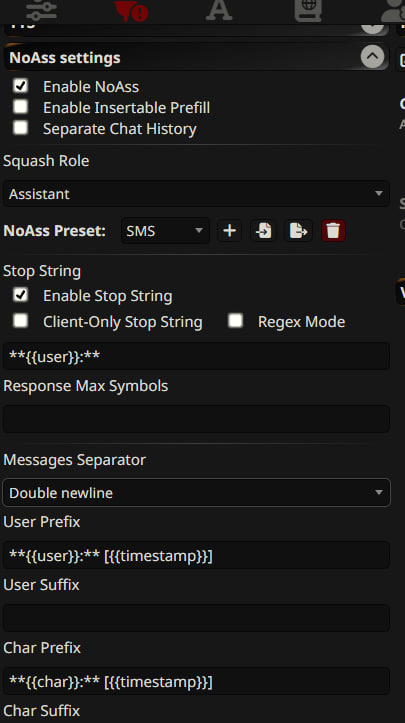
Task: Import a NoAss preset file
Action: tap(264, 231)
